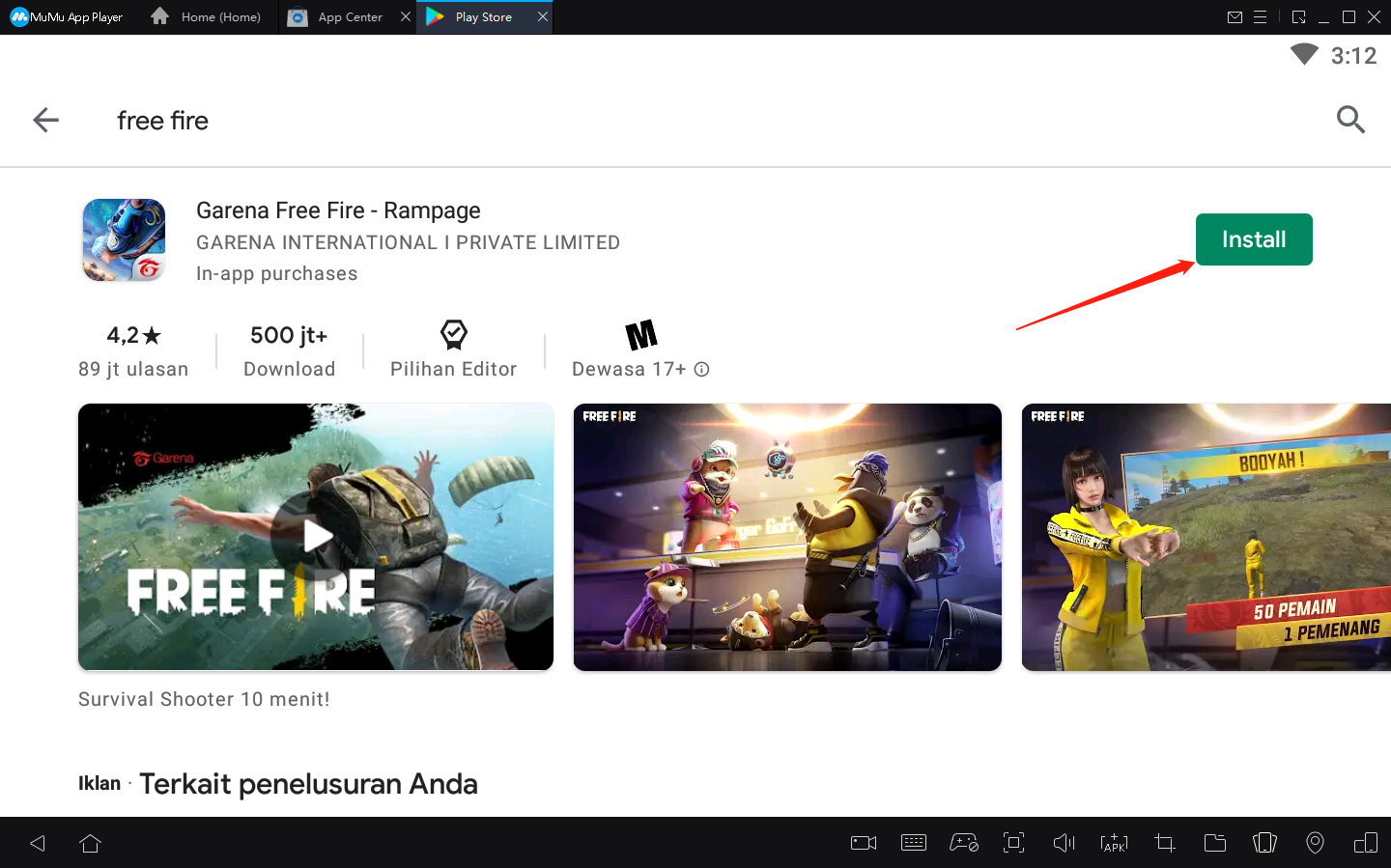Open the Pilihan Editor badge
This screenshot has height=868, width=1391.
coord(453,350)
